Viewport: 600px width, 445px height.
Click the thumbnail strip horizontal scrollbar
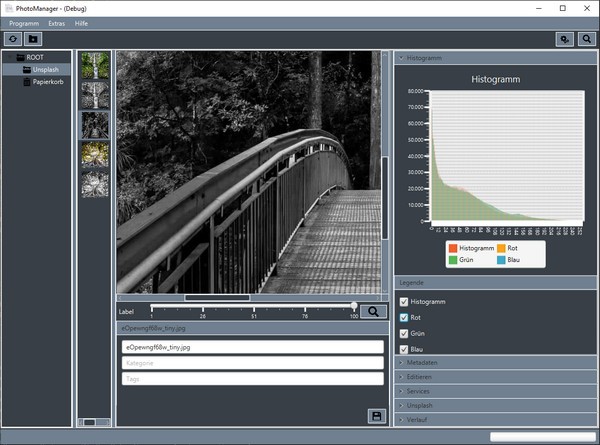pos(94,422)
